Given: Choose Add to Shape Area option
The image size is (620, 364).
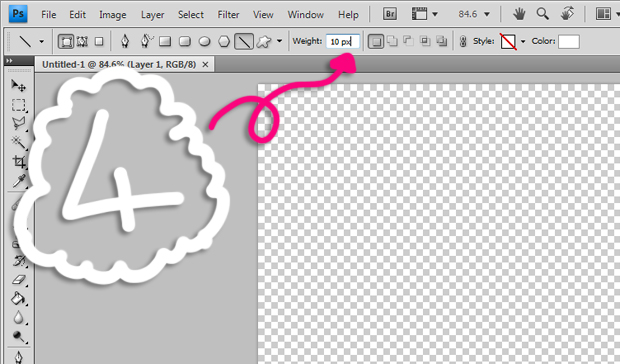Looking at the screenshot, I should click(392, 41).
